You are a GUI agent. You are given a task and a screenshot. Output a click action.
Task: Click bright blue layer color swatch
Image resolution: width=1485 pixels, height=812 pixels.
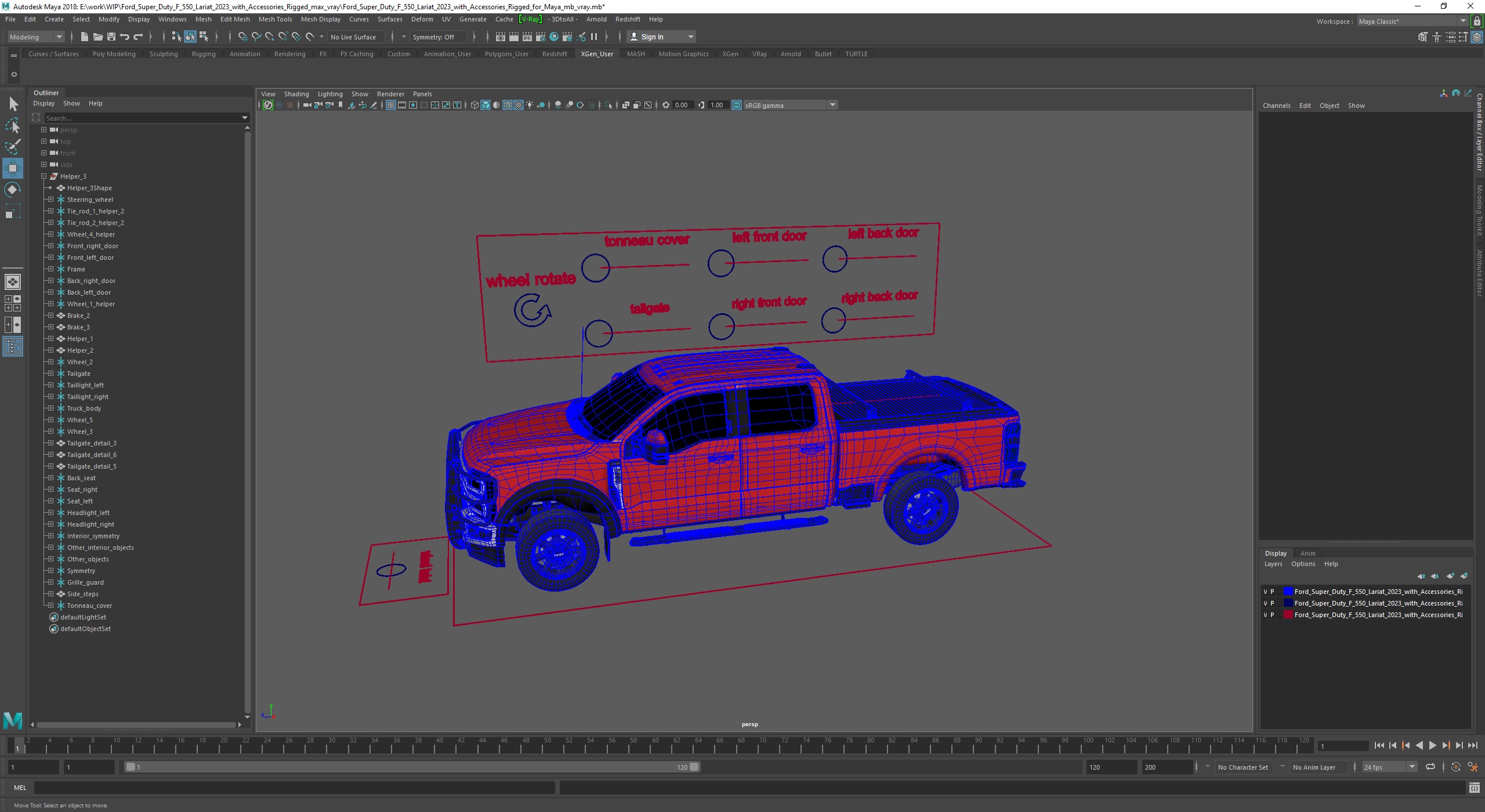[x=1288, y=592]
